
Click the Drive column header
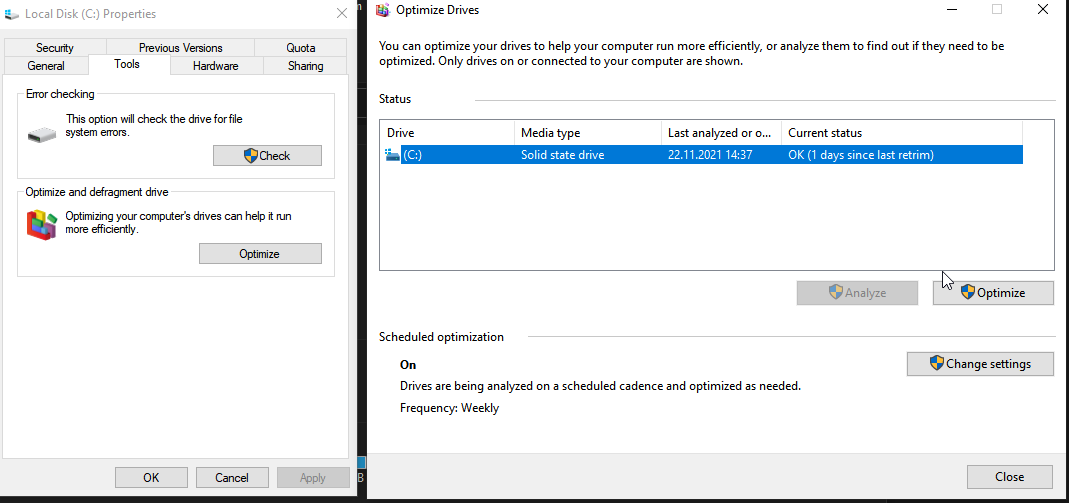pos(447,133)
